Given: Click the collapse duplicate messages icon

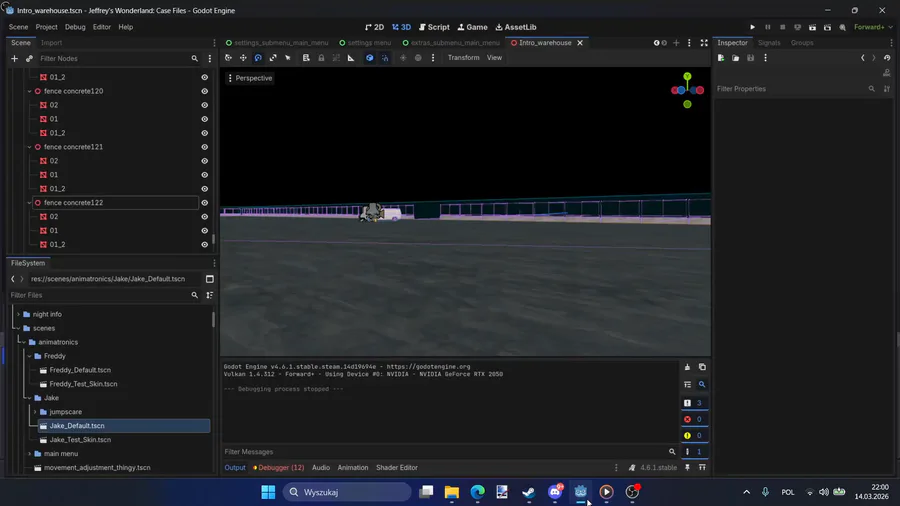Looking at the screenshot, I should pos(687,384).
